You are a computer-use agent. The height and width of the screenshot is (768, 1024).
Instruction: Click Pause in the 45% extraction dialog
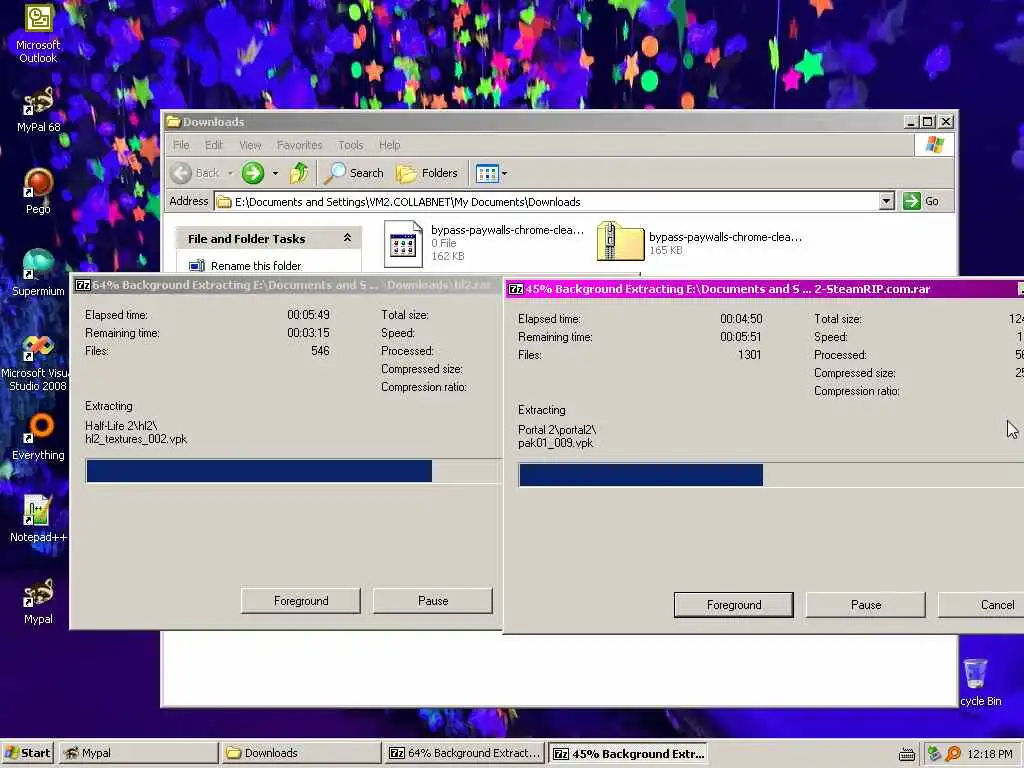tap(865, 605)
